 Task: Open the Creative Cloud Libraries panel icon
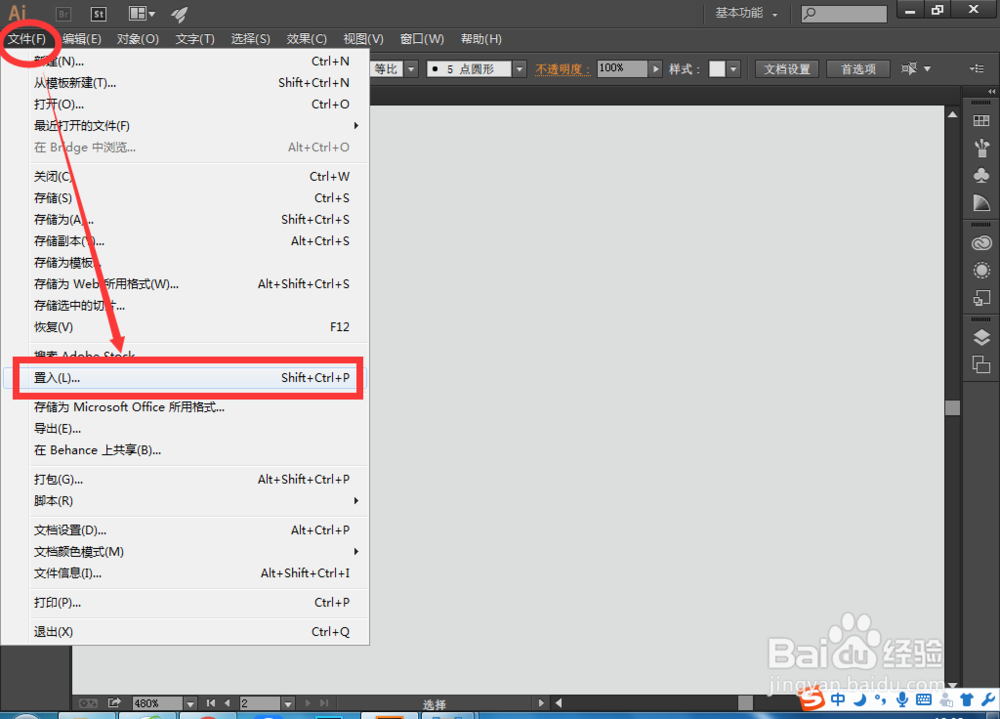click(x=982, y=243)
